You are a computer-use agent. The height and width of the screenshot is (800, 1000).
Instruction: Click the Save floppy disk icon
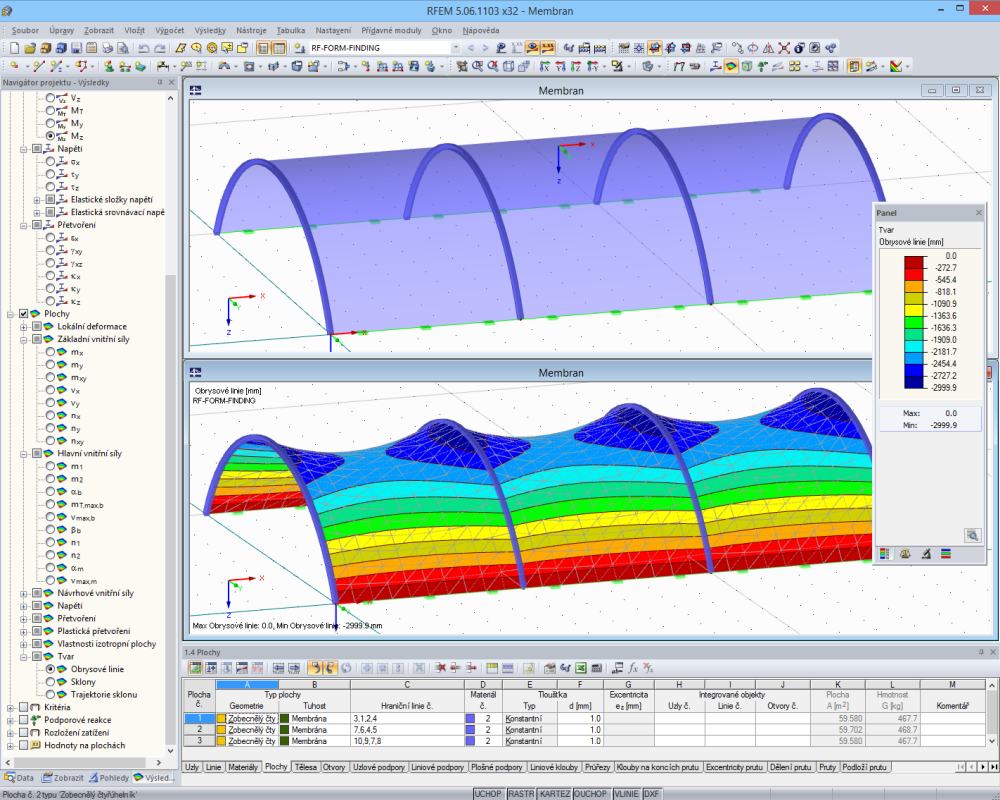(x=77, y=48)
